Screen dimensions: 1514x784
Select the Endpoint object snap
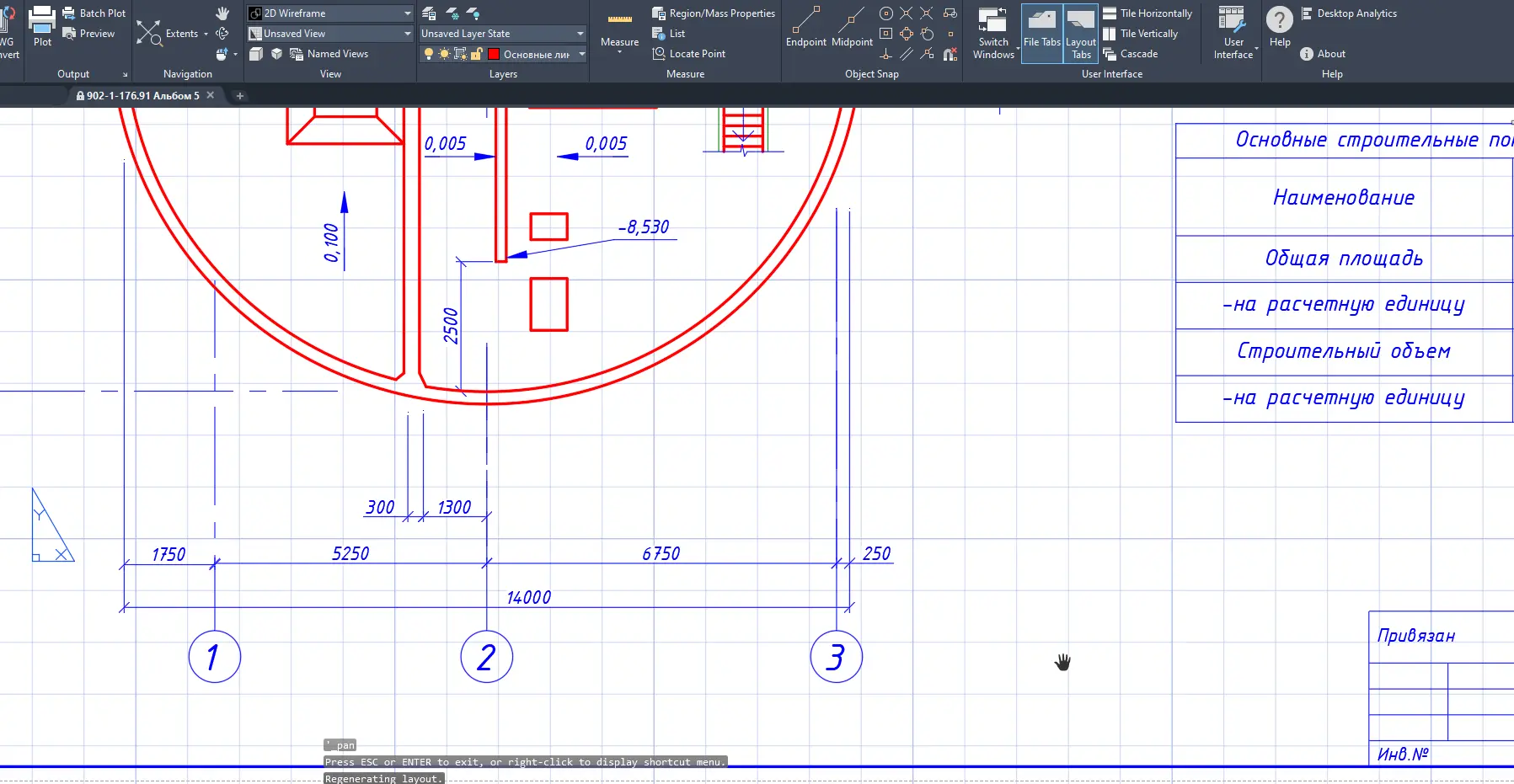tap(805, 20)
